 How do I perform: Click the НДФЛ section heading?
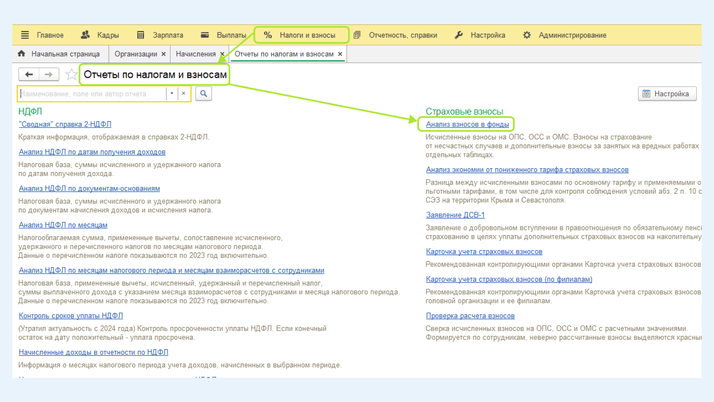click(30, 111)
